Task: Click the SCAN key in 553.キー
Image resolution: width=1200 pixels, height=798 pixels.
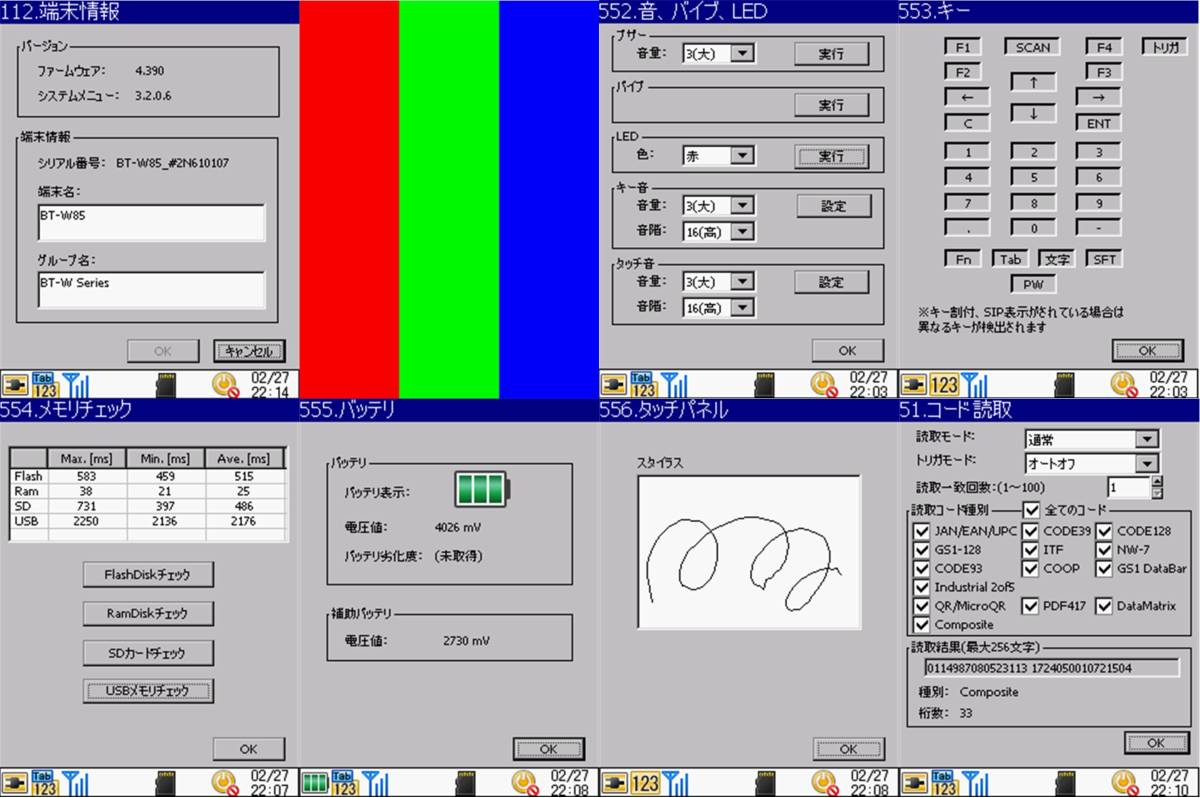Action: tap(1033, 47)
